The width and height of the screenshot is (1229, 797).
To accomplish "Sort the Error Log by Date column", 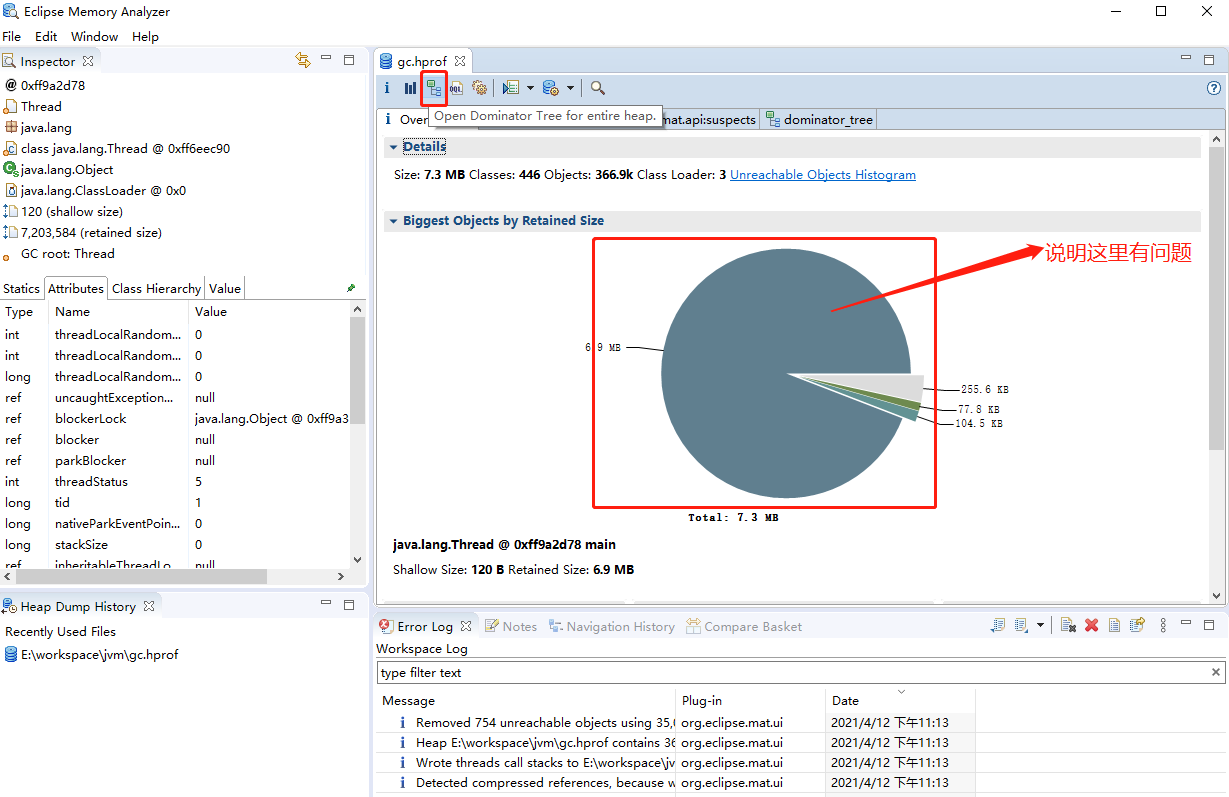I will pyautogui.click(x=900, y=700).
